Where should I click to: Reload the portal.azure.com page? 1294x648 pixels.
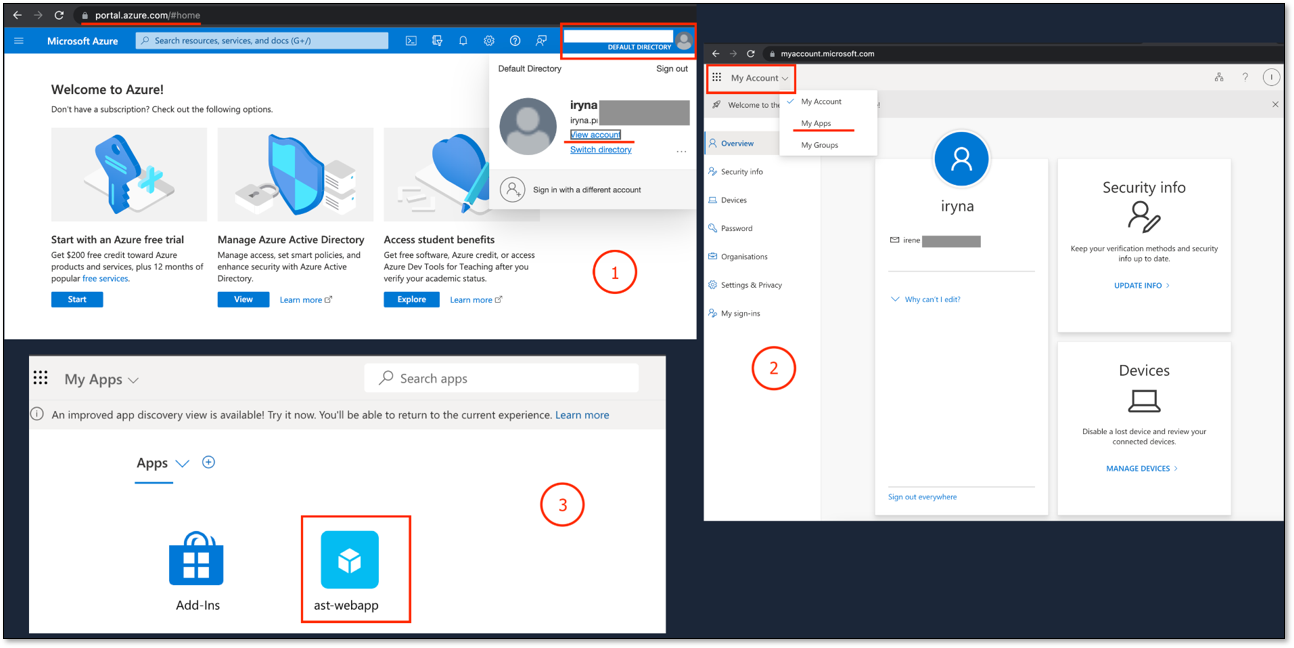point(59,16)
